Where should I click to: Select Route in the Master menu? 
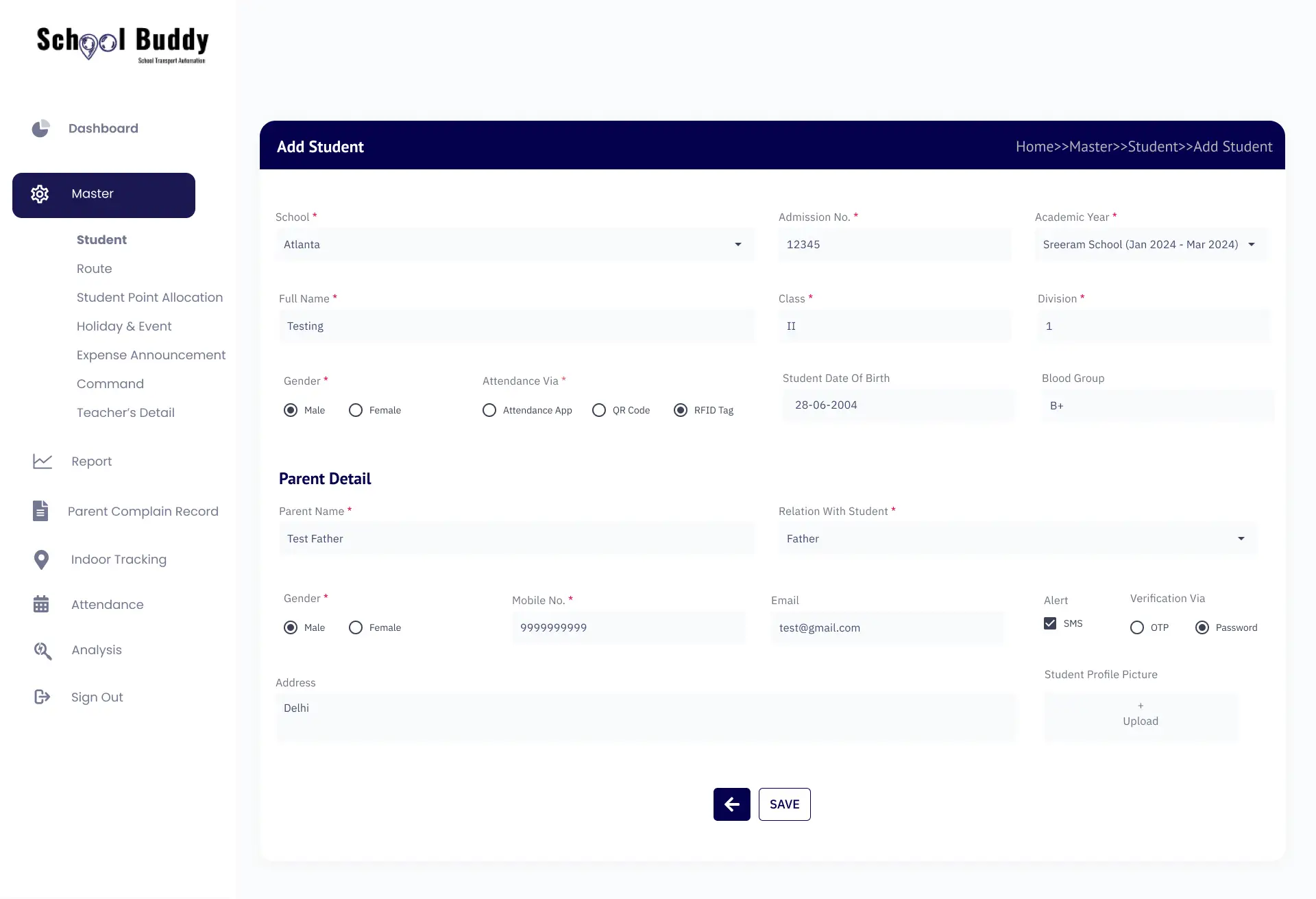(94, 268)
